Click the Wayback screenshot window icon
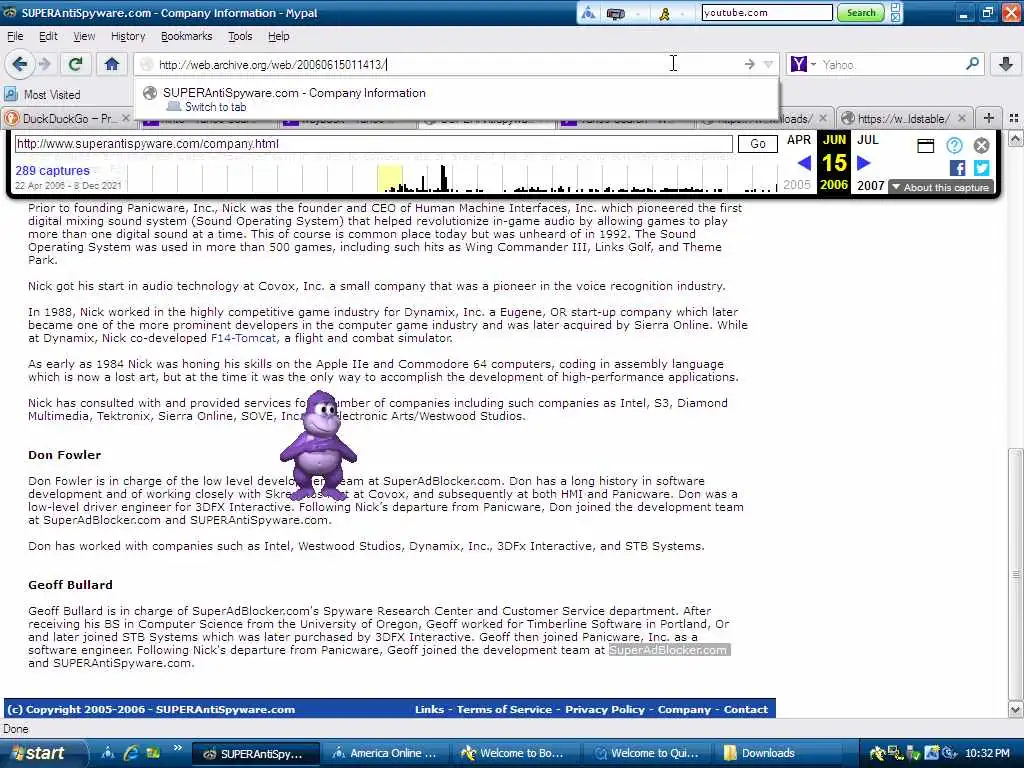Viewport: 1024px width, 768px height. point(925,146)
